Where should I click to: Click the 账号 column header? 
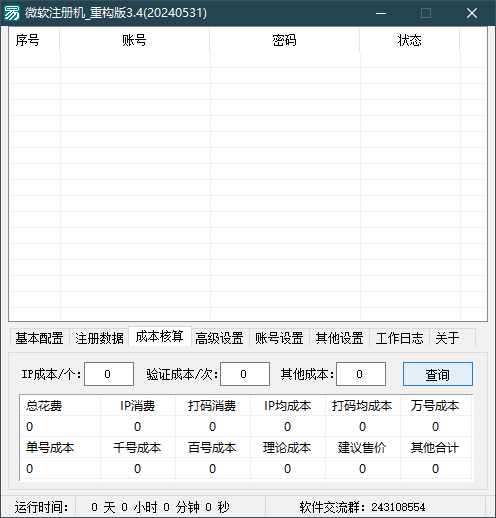click(135, 40)
